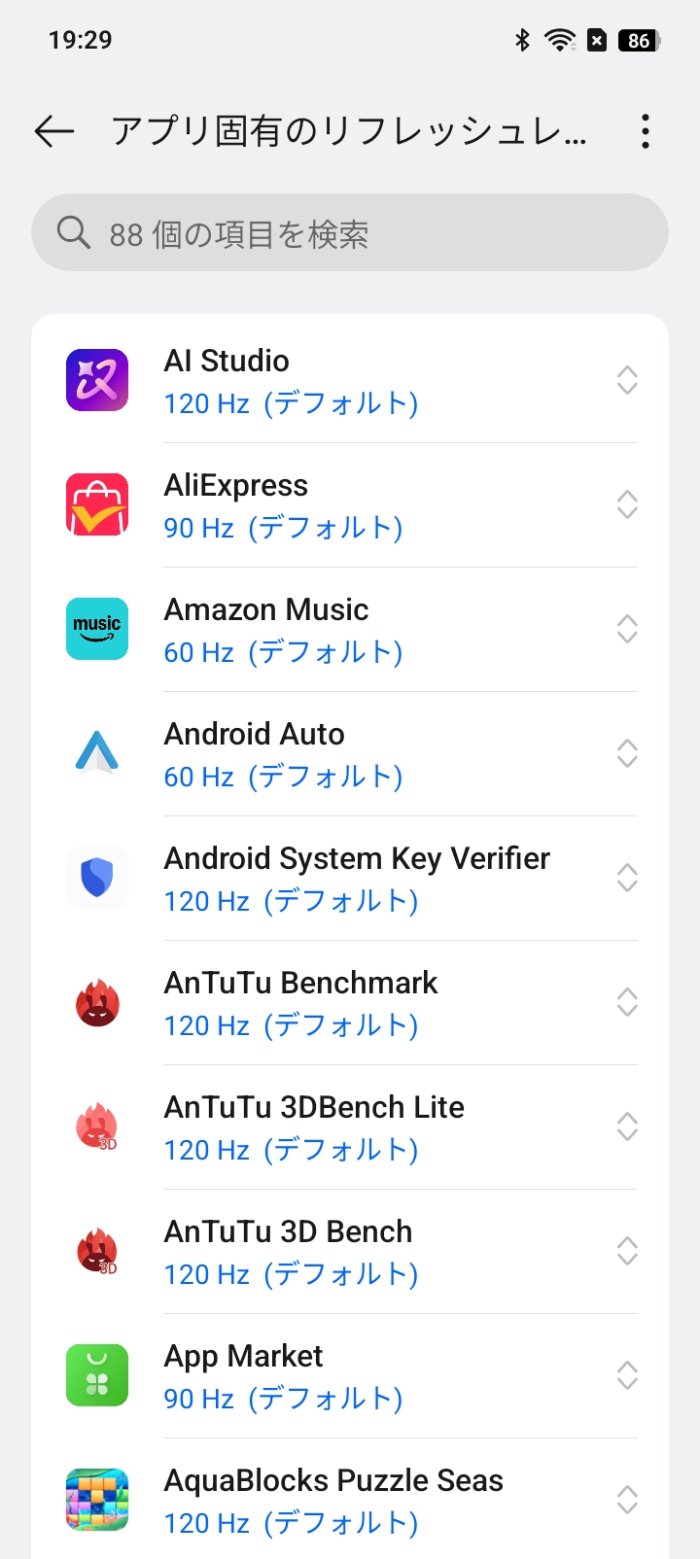Click the AliExpress app icon

click(96, 504)
